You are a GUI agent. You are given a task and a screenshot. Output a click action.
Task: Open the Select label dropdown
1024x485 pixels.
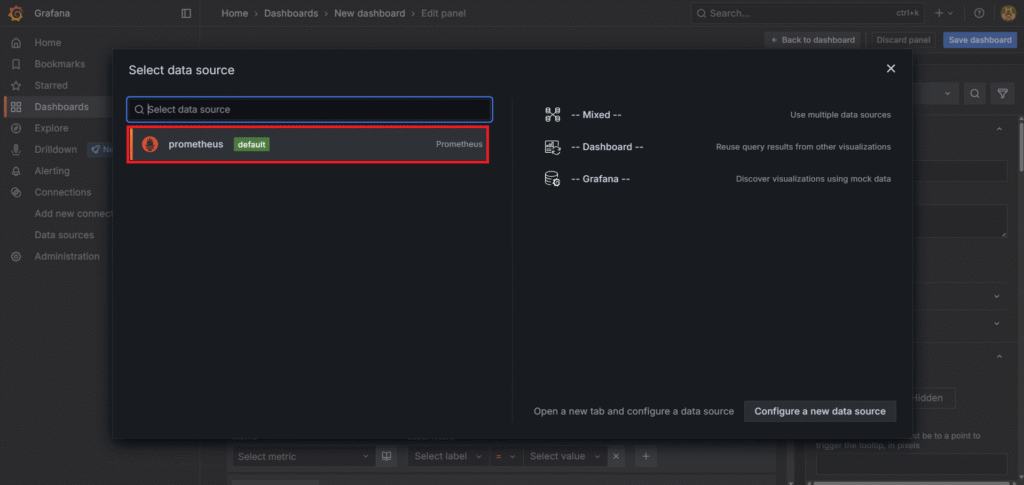pos(448,456)
